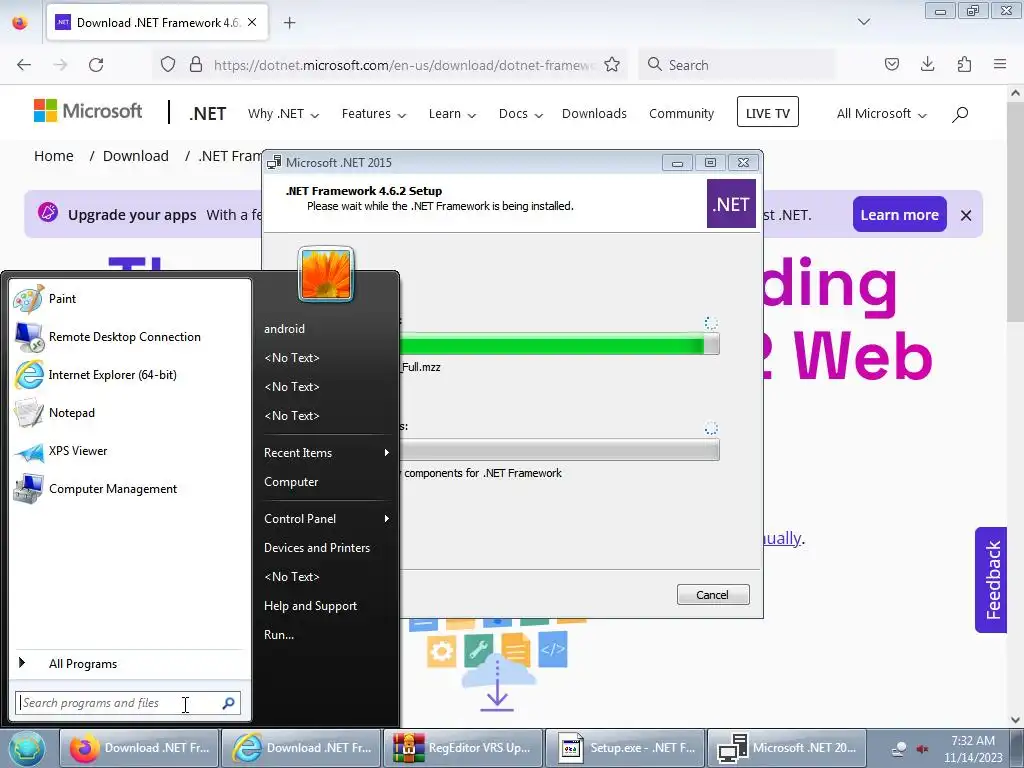Viewport: 1024px width, 768px height.
Task: Expand the Features menu
Action: [374, 114]
